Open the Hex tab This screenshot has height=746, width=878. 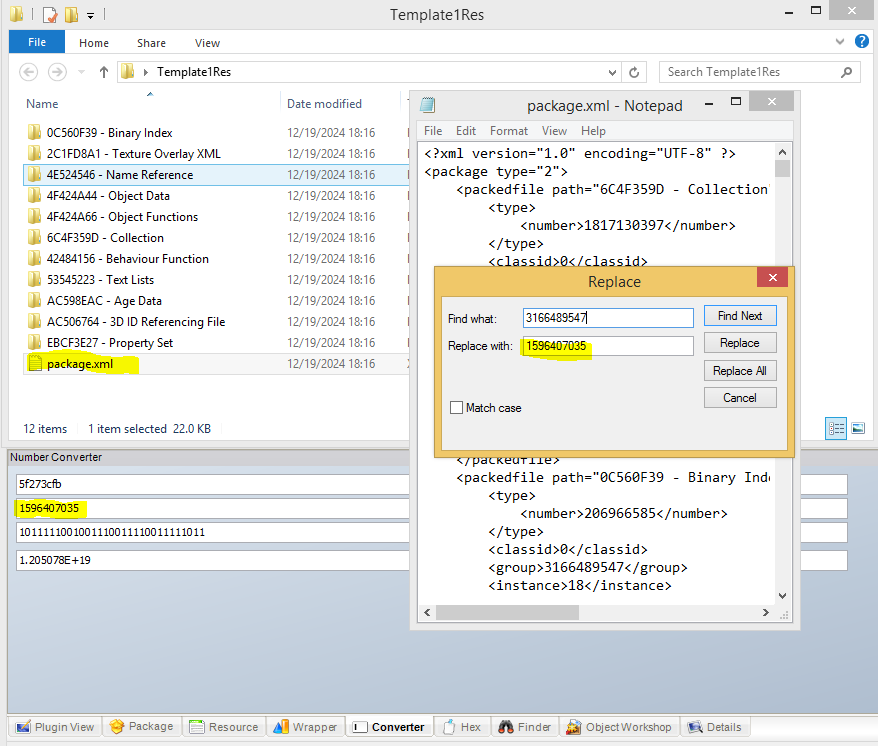pos(463,727)
